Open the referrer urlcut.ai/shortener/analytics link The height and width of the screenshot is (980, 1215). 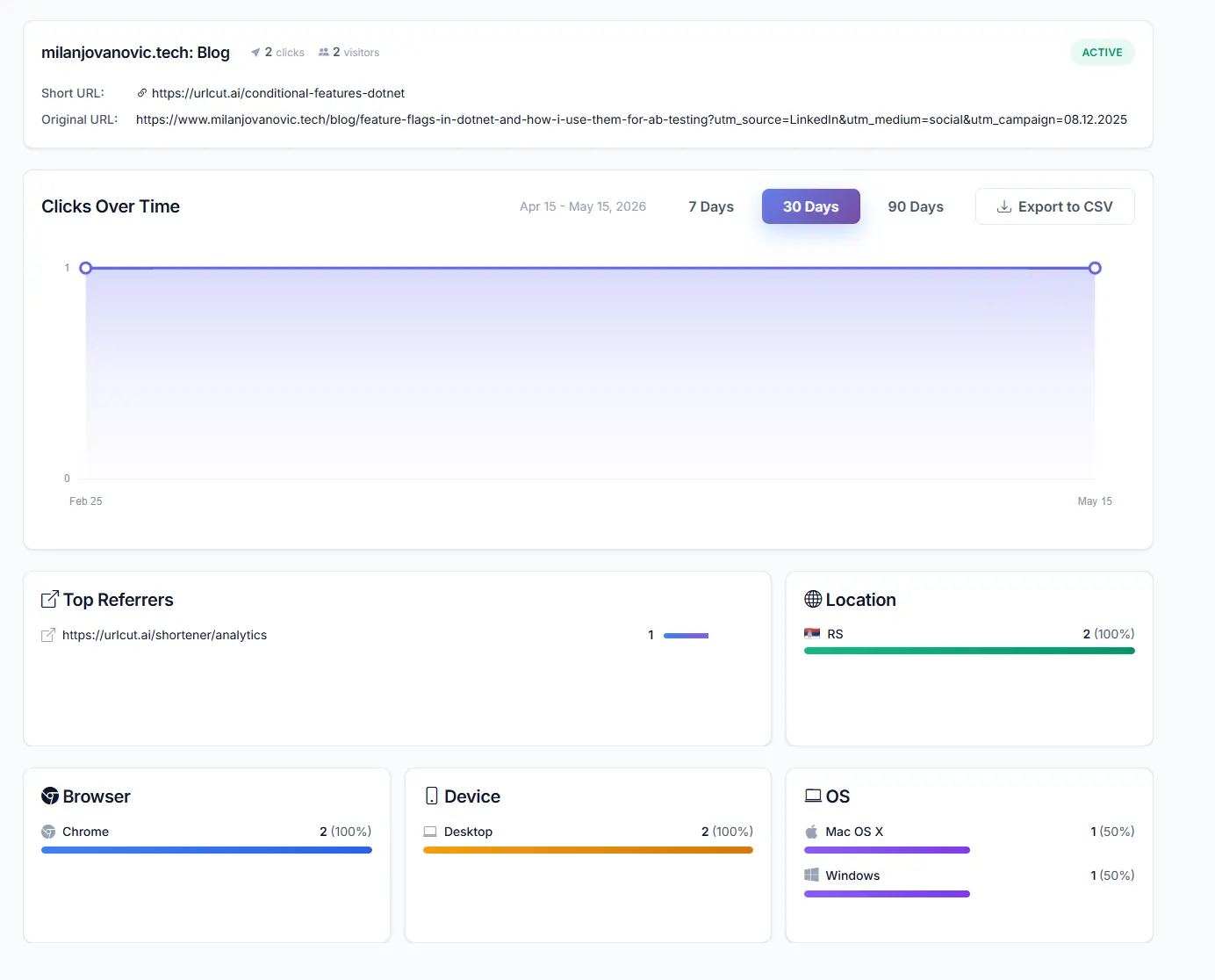pyautogui.click(x=164, y=635)
